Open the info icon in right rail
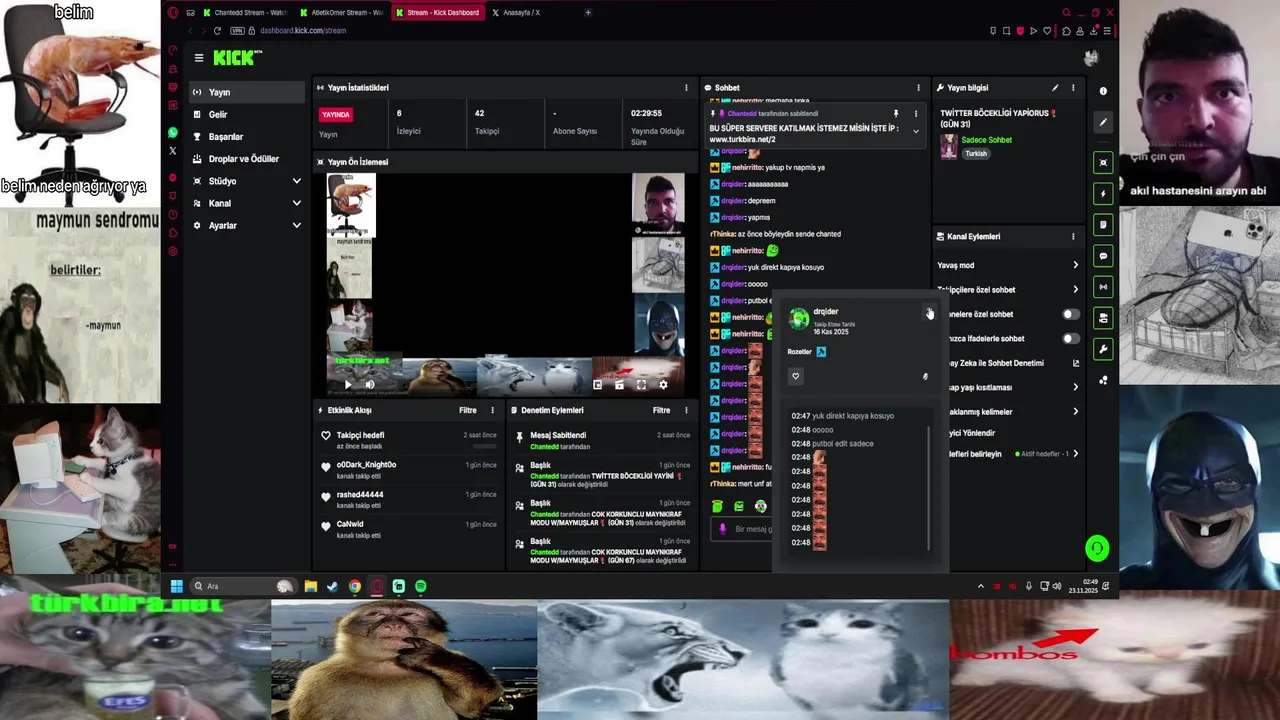 tap(1103, 90)
